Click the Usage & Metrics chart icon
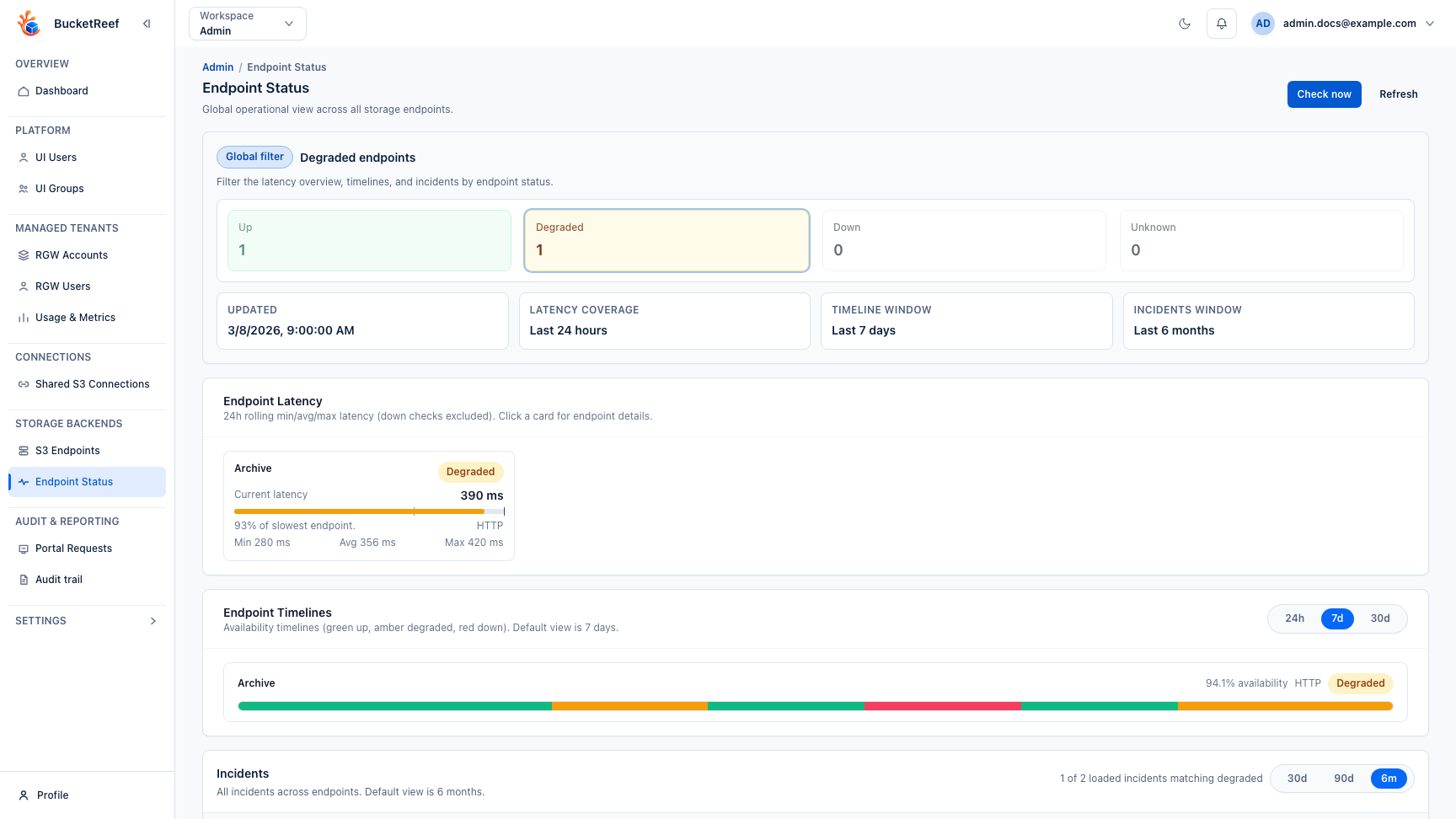 [24, 318]
